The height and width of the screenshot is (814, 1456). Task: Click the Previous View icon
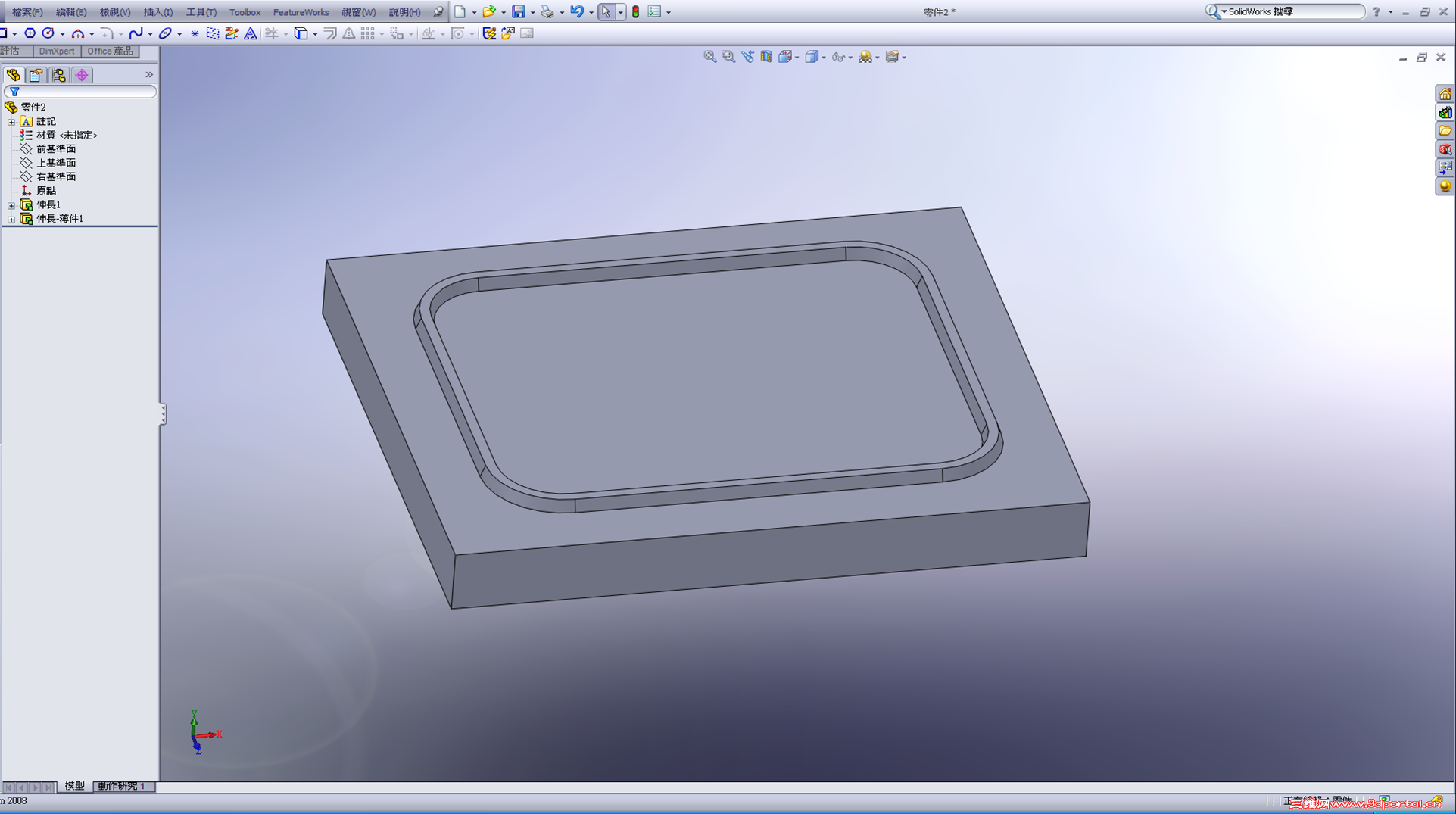[x=748, y=57]
